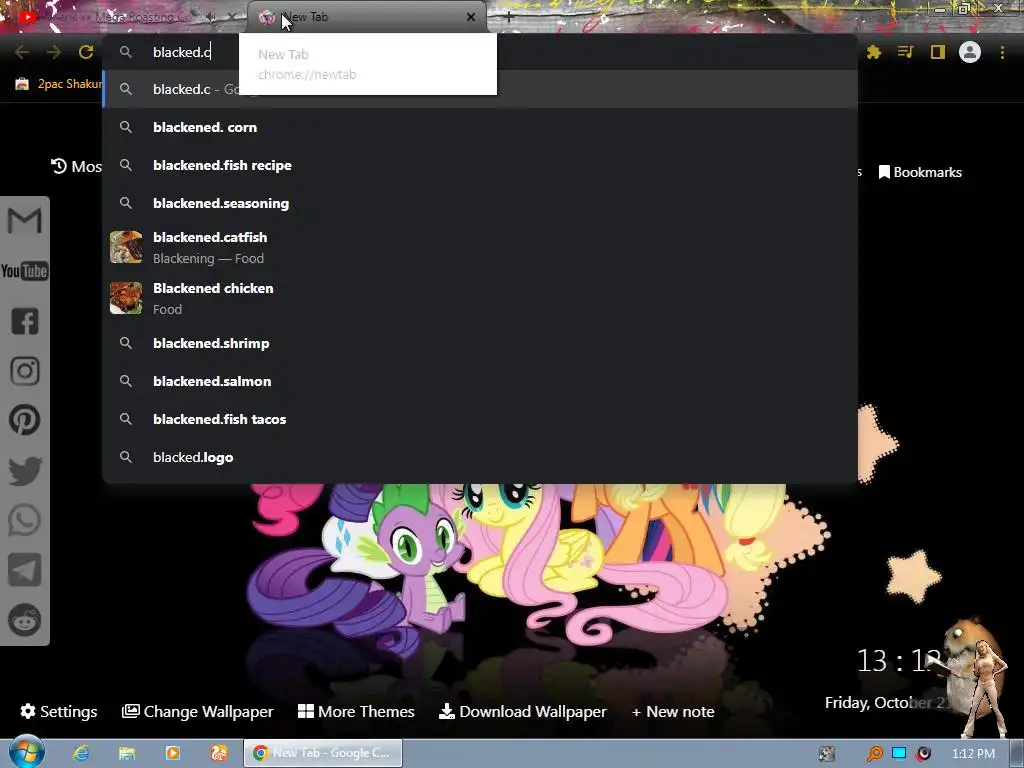Pick the 'blackened.fish tacos' suggestion
The image size is (1024, 768).
click(480, 419)
